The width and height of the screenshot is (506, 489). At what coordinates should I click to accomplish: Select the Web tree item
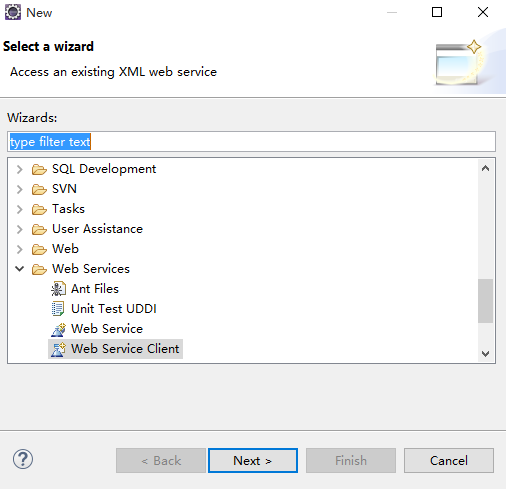click(65, 249)
